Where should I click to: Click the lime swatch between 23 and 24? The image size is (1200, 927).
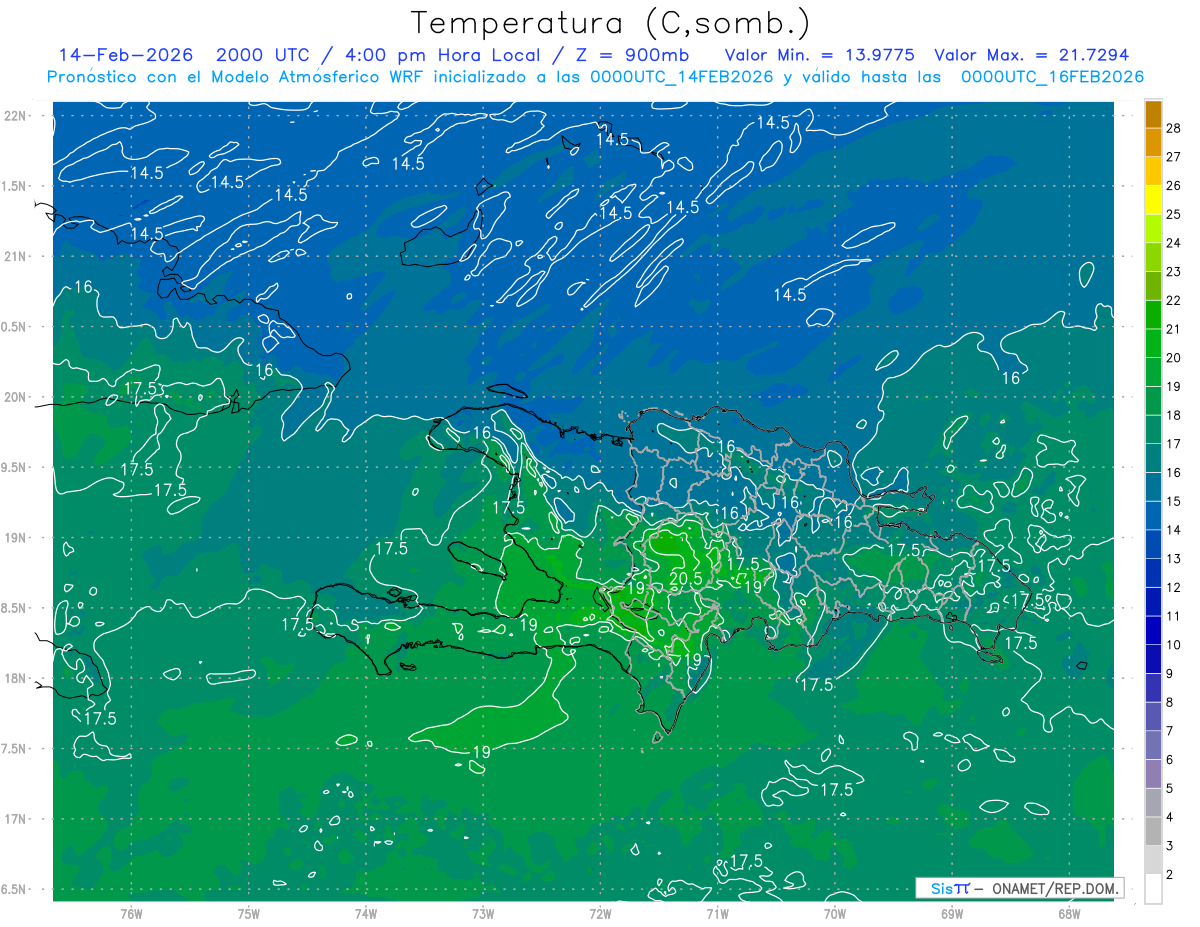point(1153,257)
